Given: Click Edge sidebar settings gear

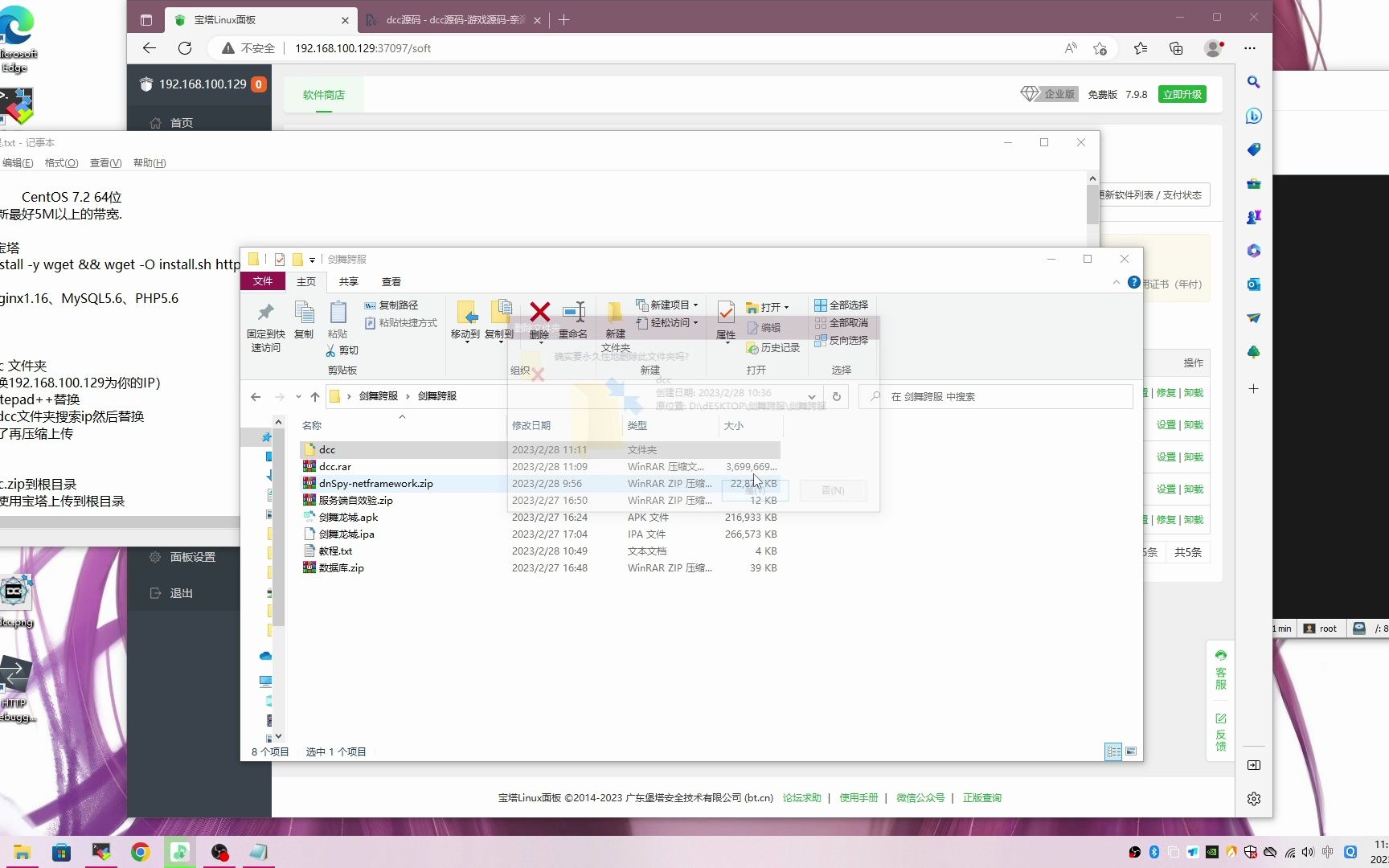Looking at the screenshot, I should (1253, 799).
